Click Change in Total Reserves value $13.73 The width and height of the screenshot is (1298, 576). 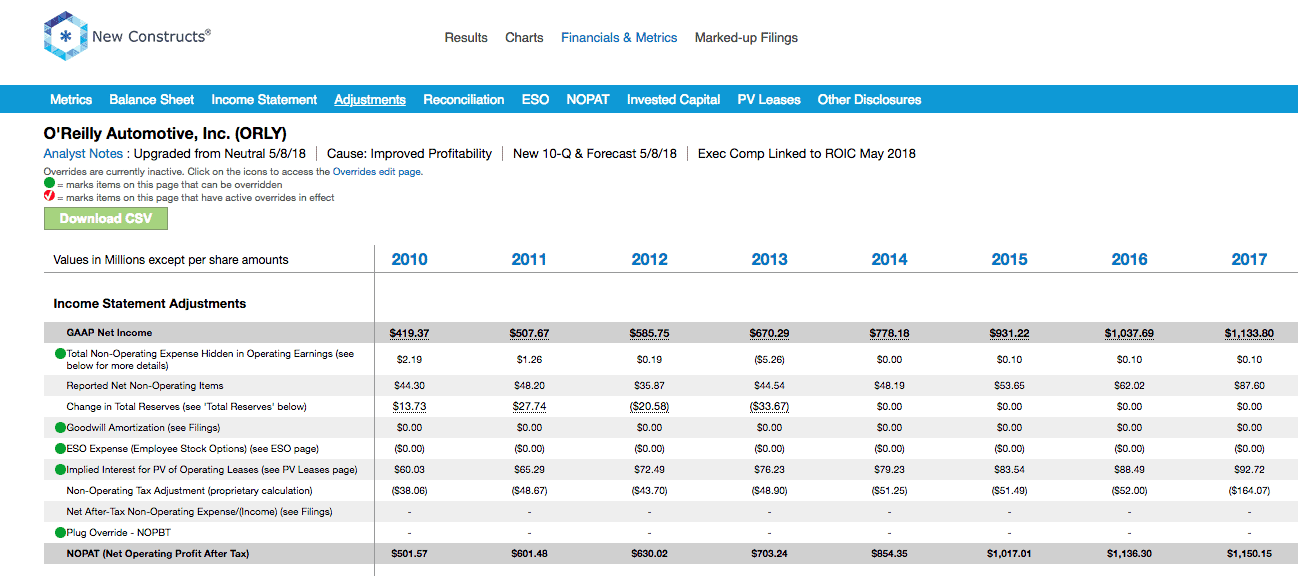click(409, 406)
